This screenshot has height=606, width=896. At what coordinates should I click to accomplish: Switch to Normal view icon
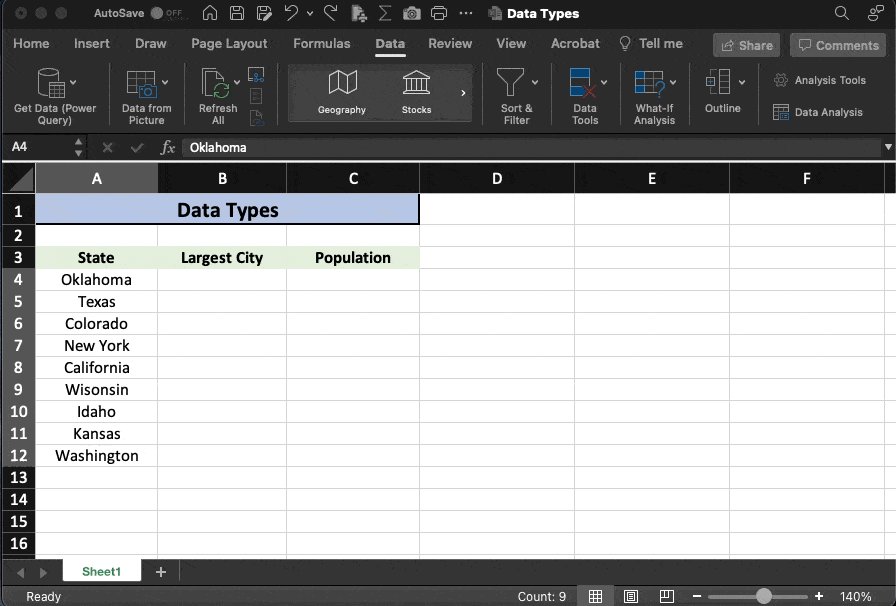coord(595,596)
